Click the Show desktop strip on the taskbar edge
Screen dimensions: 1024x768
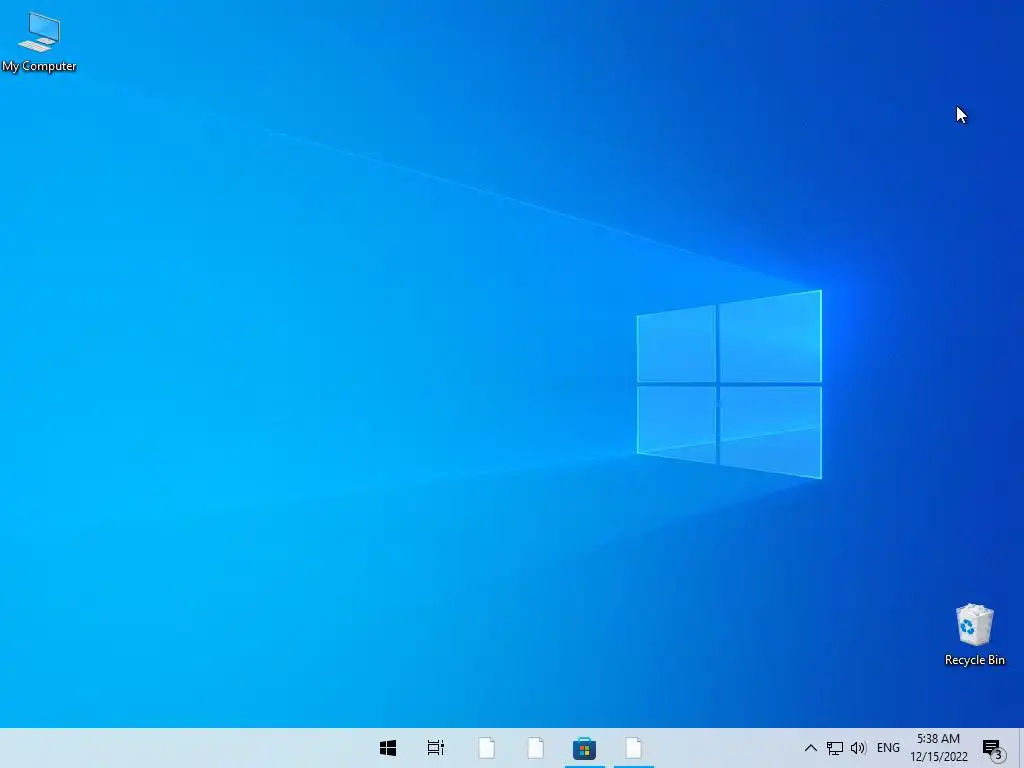[1021, 748]
